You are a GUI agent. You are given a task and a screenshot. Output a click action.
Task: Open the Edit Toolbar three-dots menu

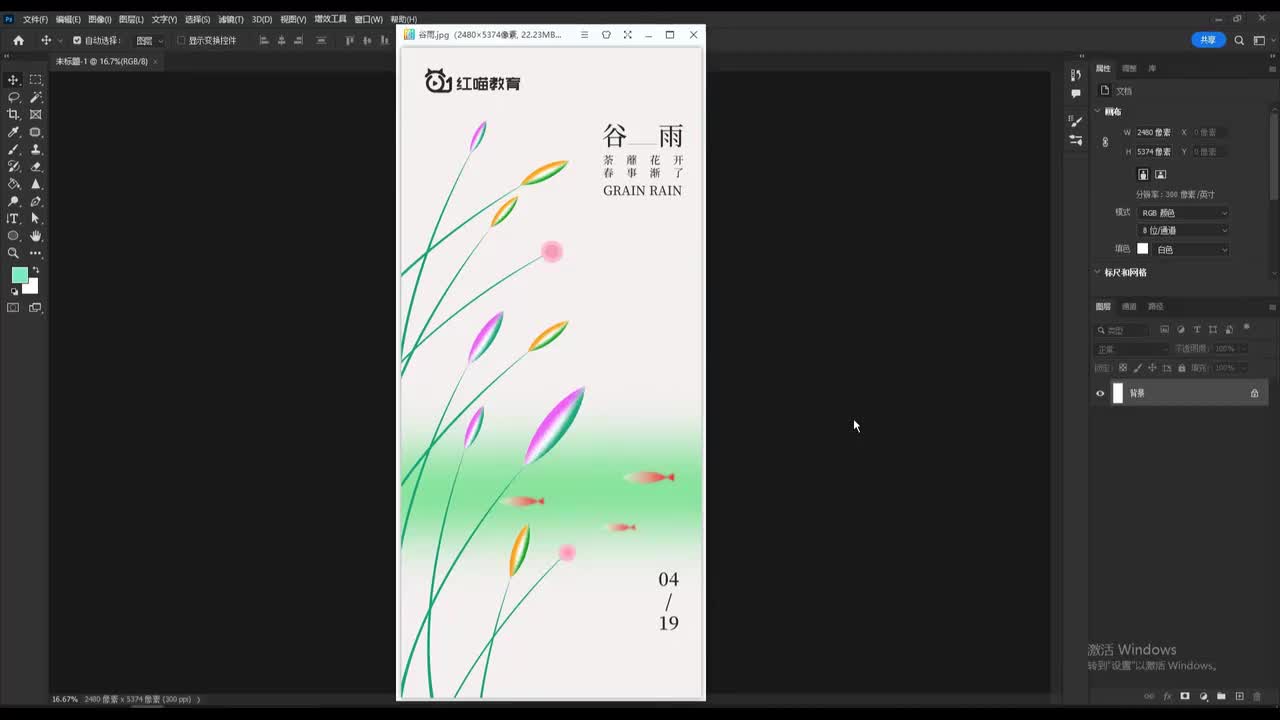point(35,253)
